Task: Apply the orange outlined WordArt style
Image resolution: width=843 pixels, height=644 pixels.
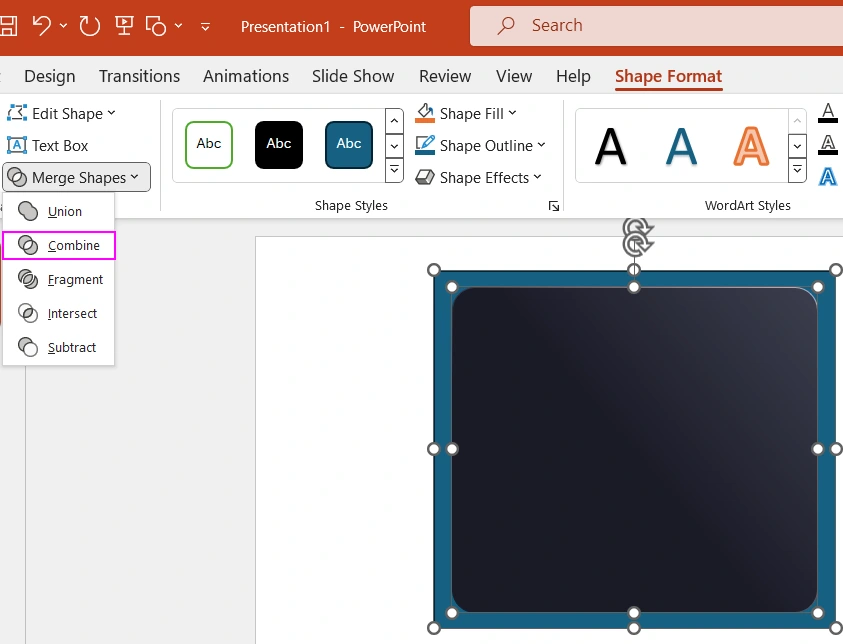Action: point(751,145)
